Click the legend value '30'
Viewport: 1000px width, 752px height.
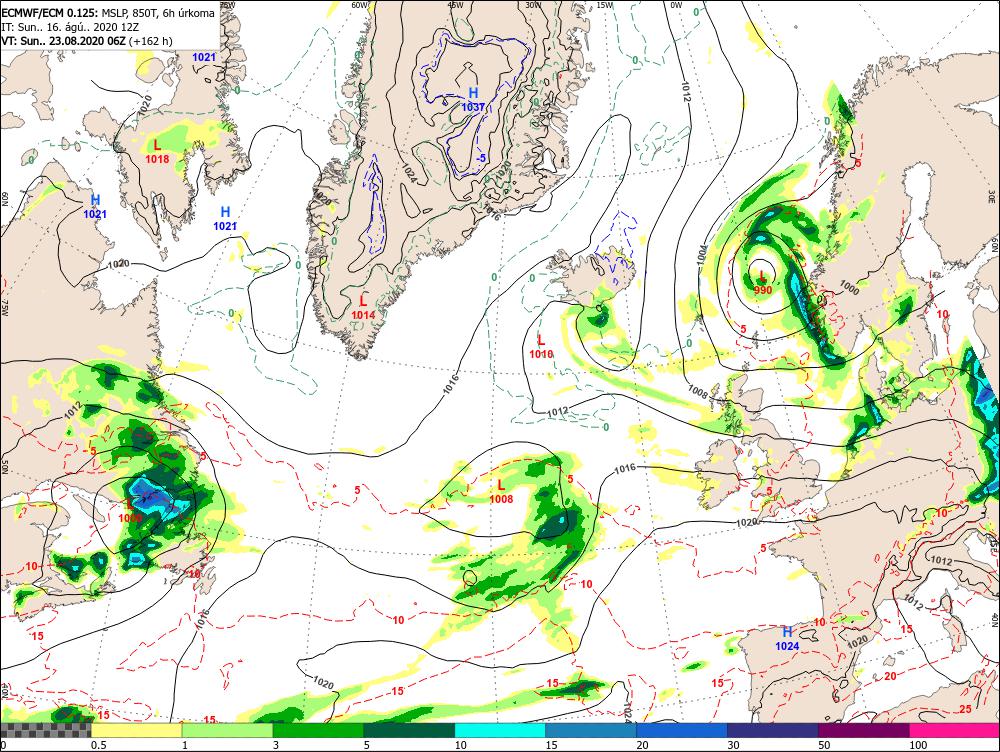click(733, 745)
